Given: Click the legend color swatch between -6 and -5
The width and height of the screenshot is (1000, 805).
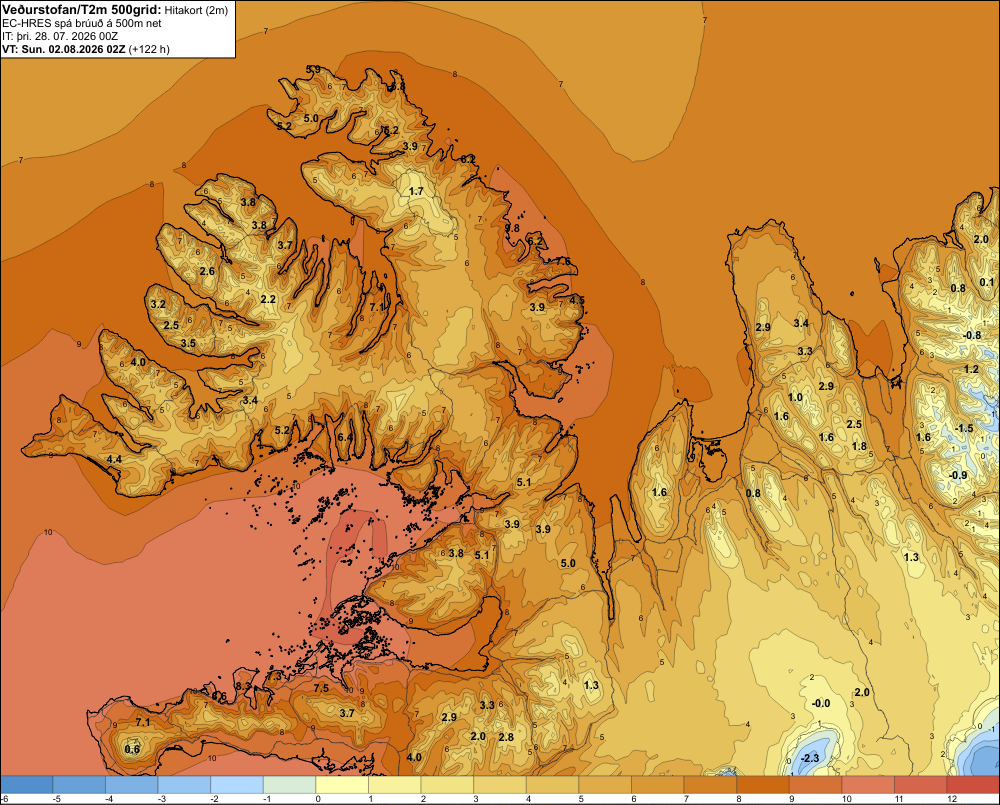Looking at the screenshot, I should [27, 785].
